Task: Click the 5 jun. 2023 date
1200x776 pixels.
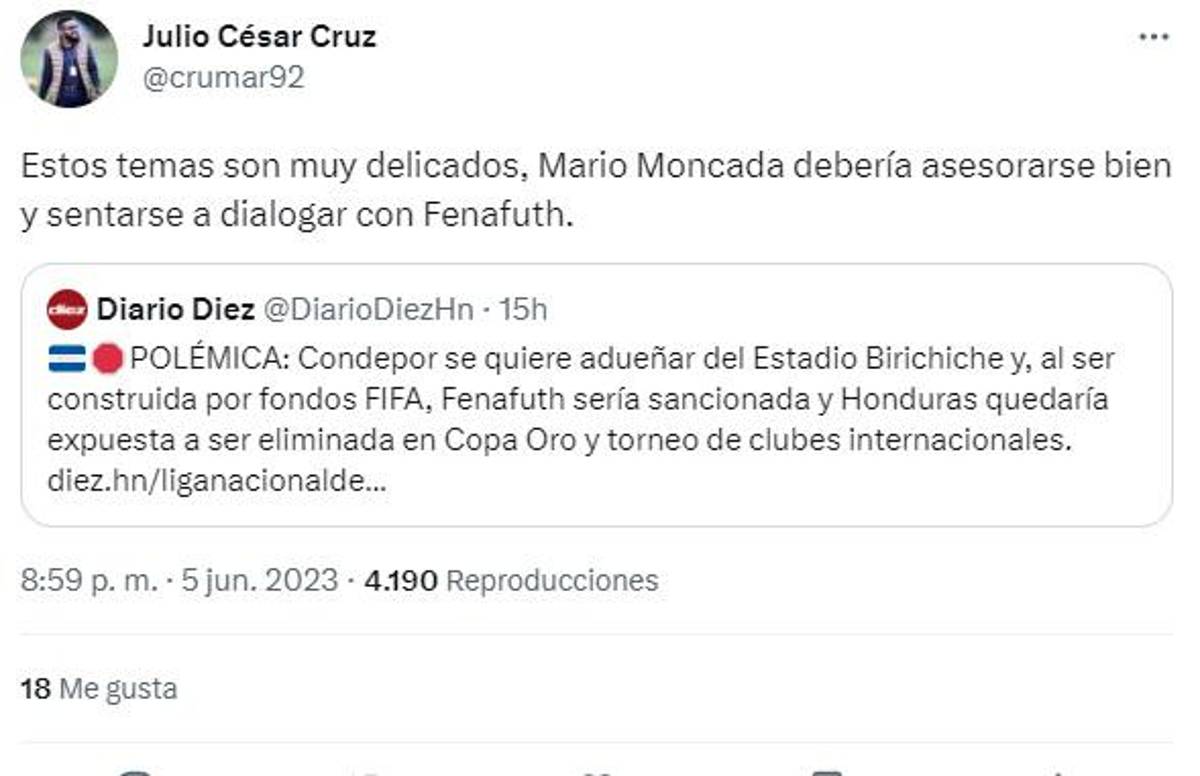Action: coord(259,580)
